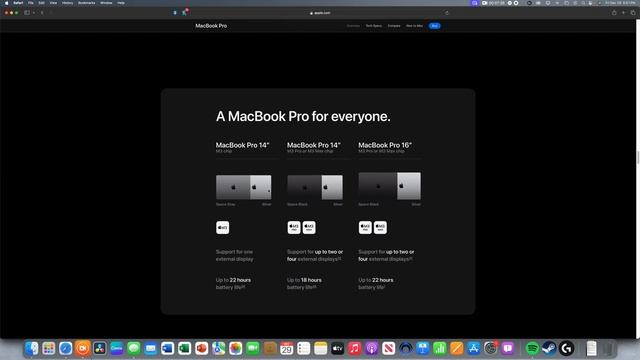
Task: Open the Apple TV app in the Dock
Action: coord(338,348)
